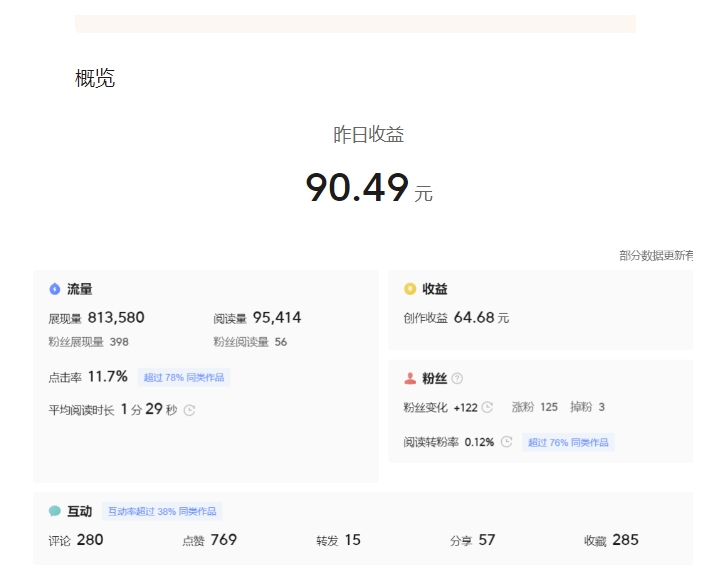Click the 超过 76% 同类作品 badge
Screen dimensions: 708x575
tap(568, 442)
